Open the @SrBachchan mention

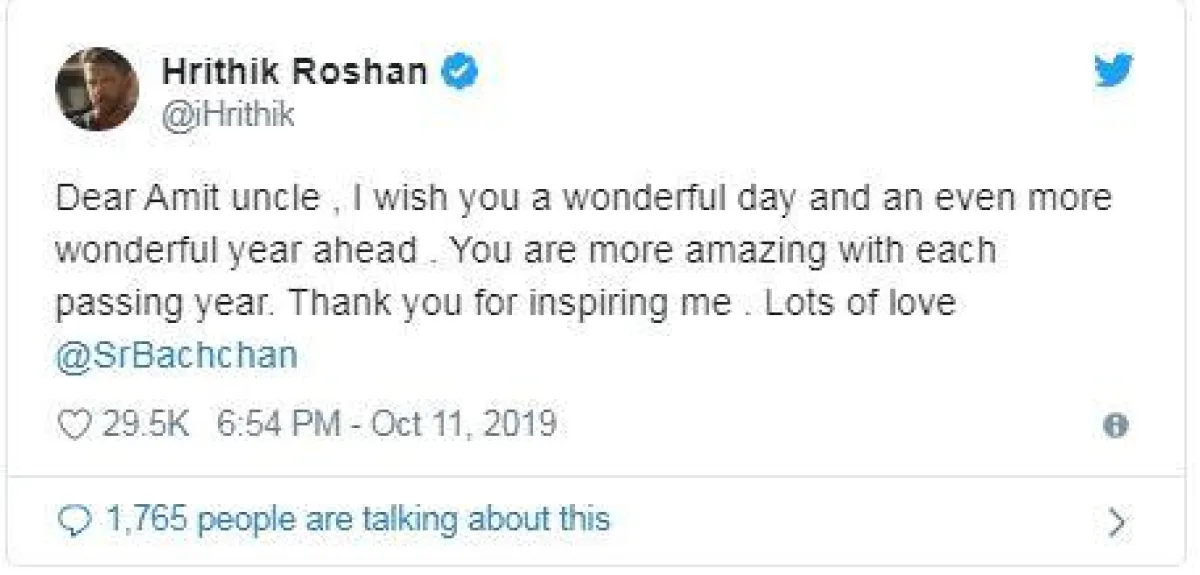(x=177, y=357)
